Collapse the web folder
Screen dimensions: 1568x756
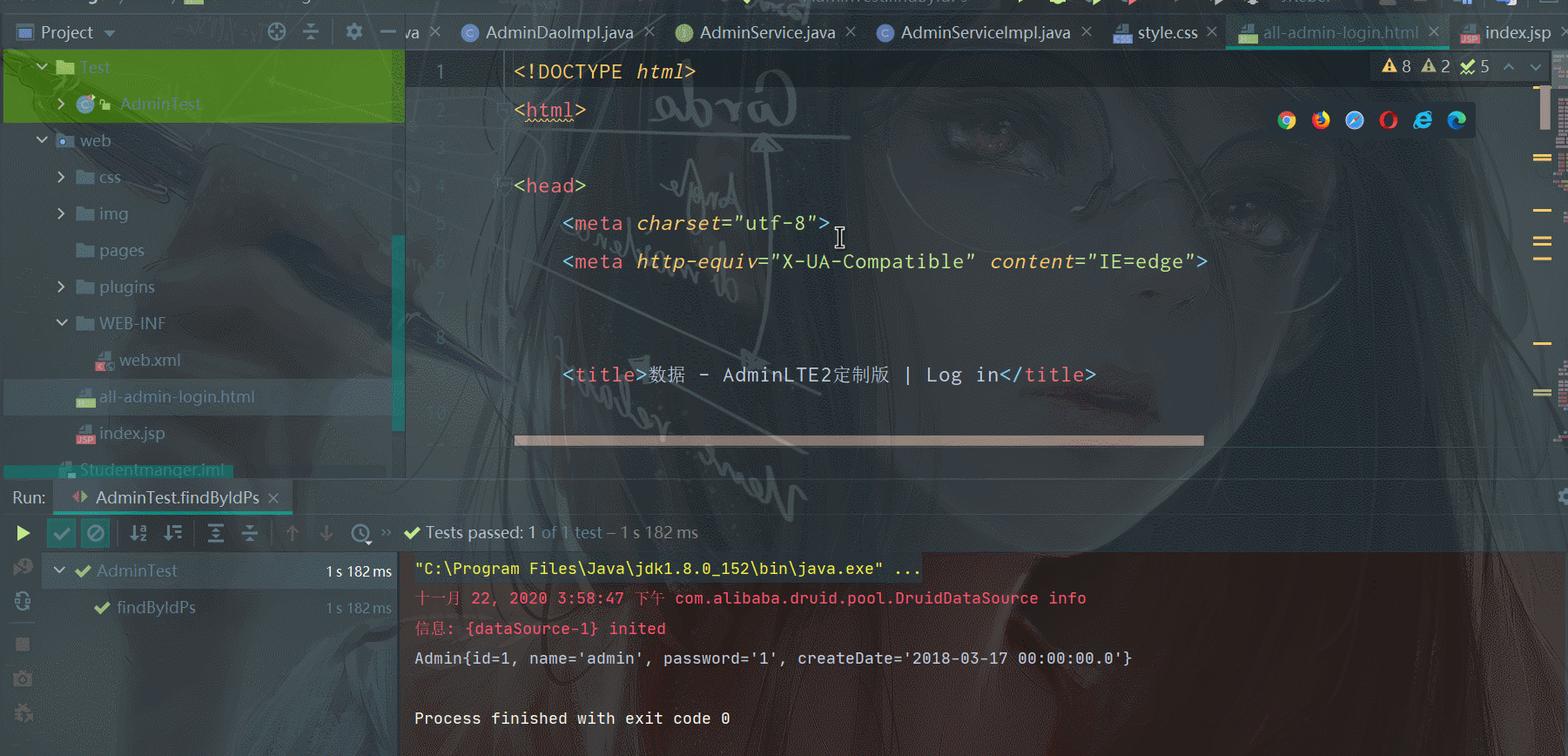click(42, 139)
